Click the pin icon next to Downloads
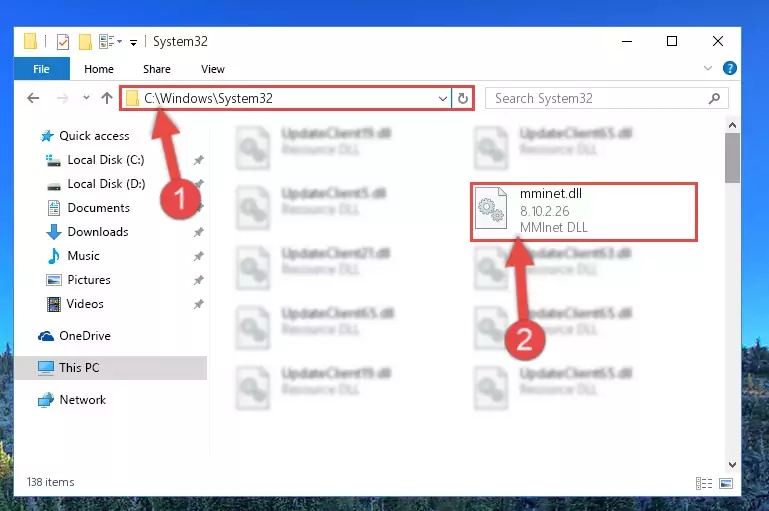 tap(199, 232)
